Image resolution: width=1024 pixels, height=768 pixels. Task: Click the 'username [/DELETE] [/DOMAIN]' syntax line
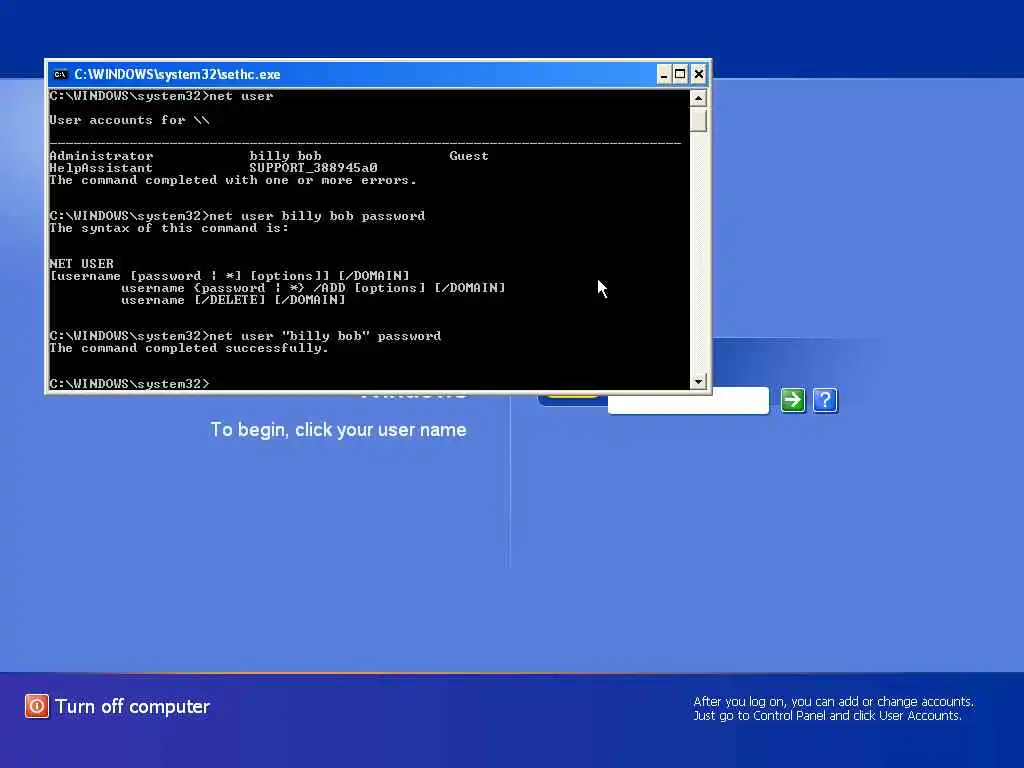233,300
